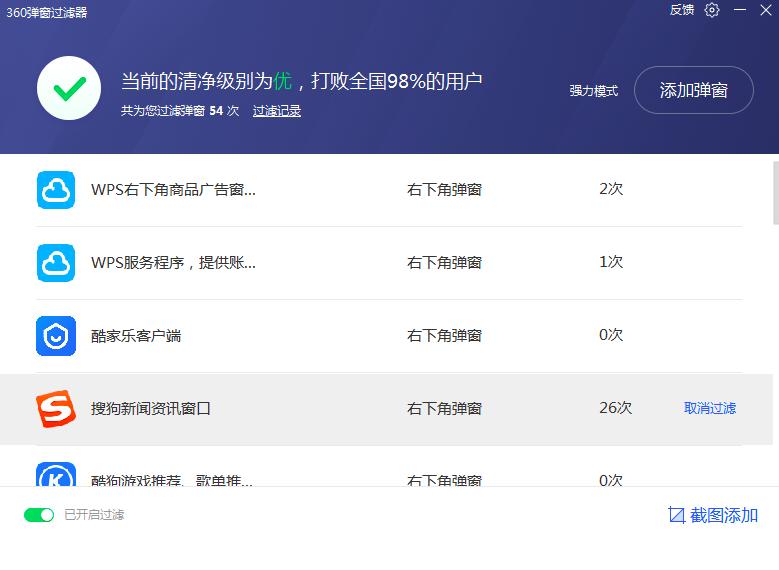Click the Sogou 搜狗 orange S icon
Viewport: 779px width, 570px height.
[56, 408]
